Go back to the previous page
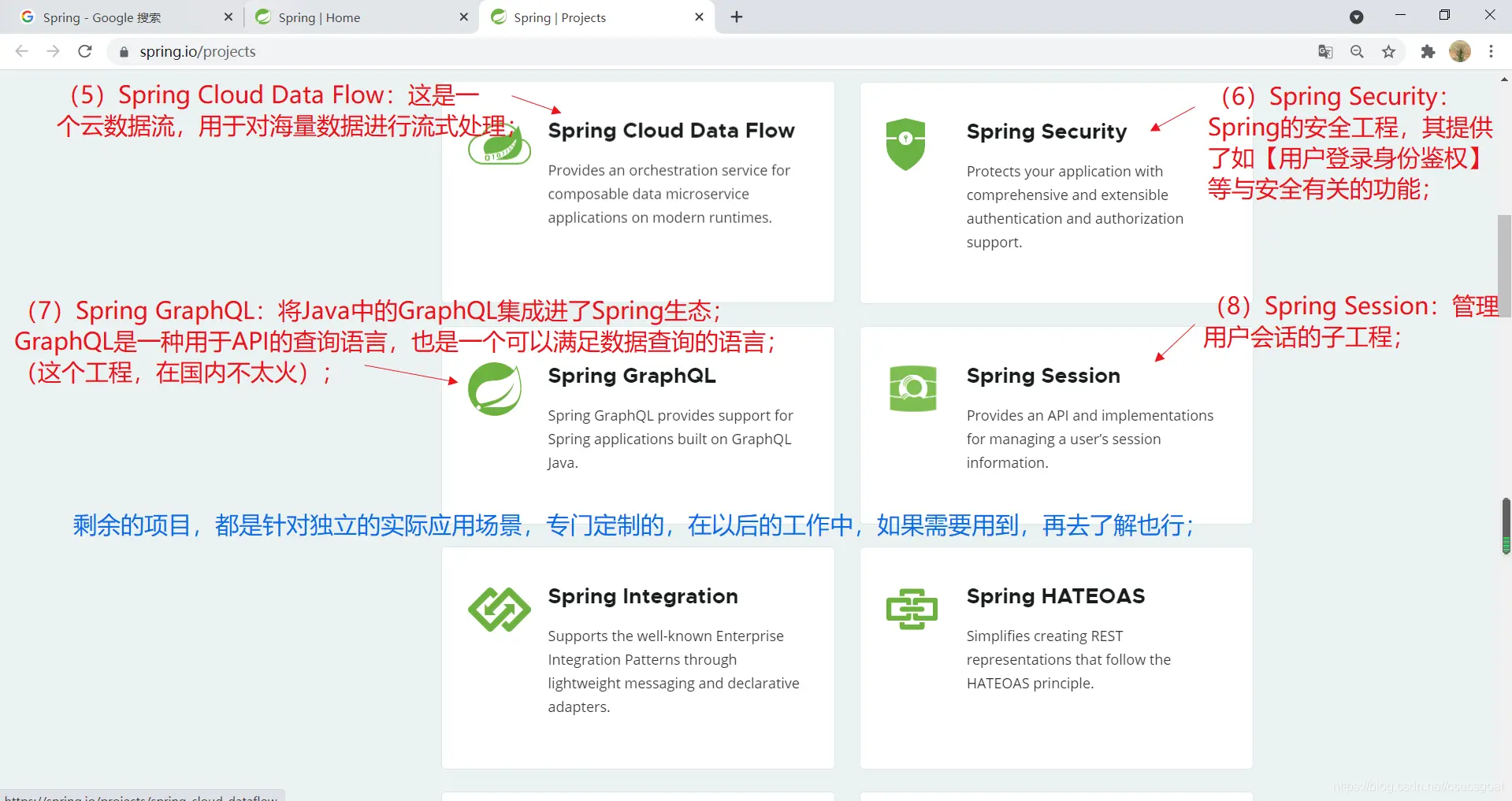The image size is (1512, 801). (22, 51)
